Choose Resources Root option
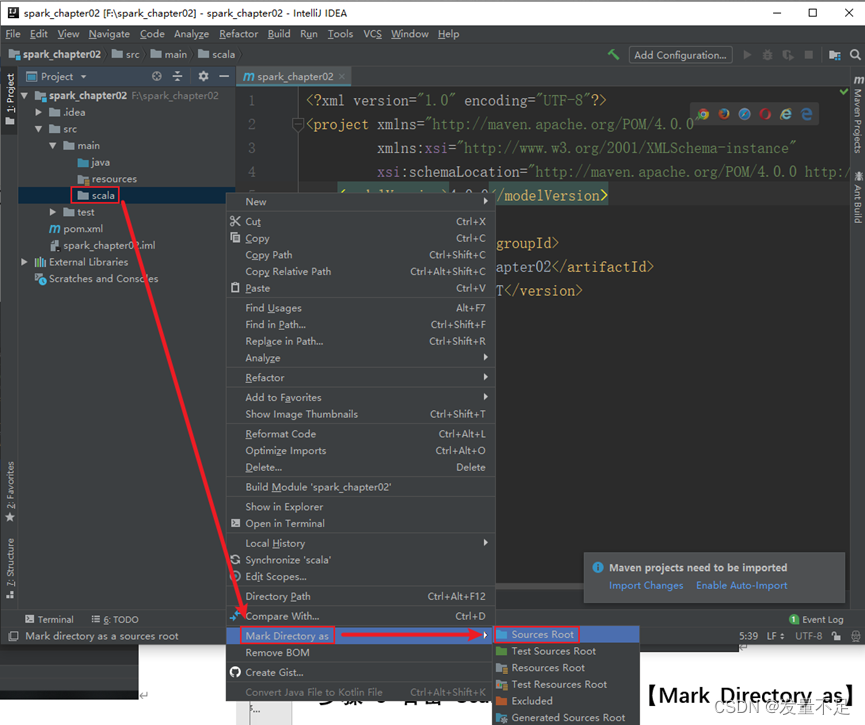865x725 pixels. (x=566, y=668)
